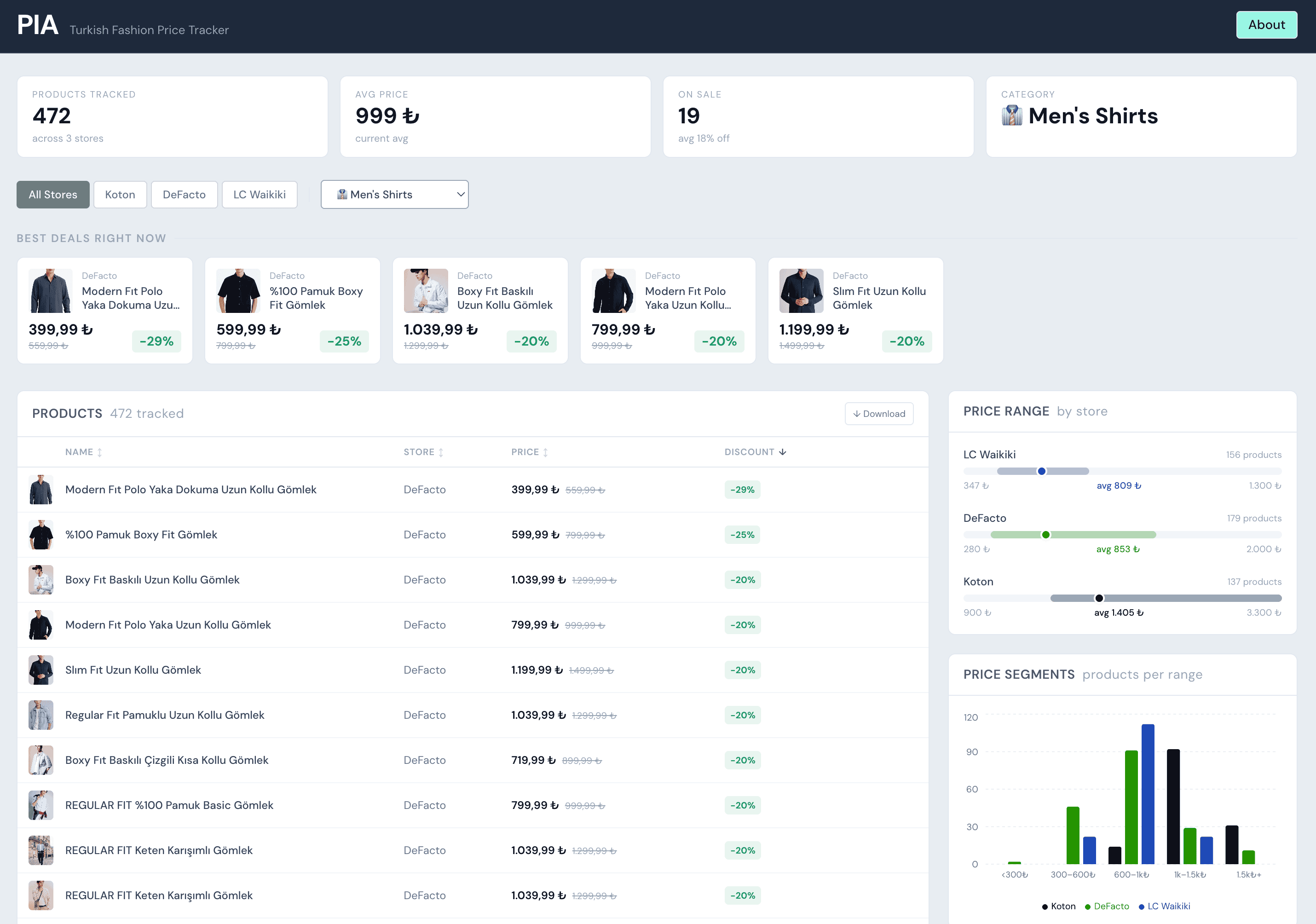Click the Avg Price 999 ₺ card
This screenshot has height=924, width=1316.
pos(495,117)
